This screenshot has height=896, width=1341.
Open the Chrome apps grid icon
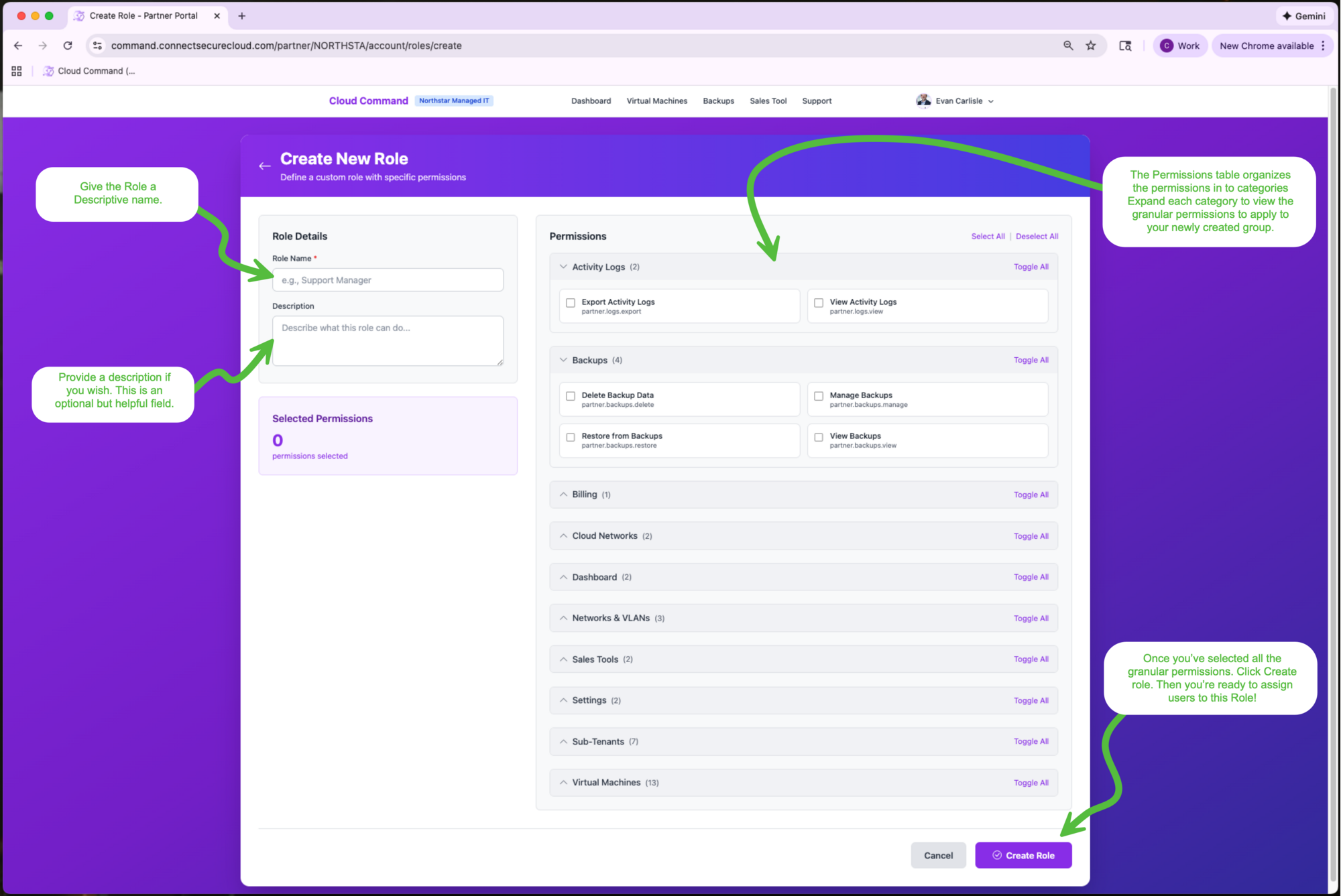pyautogui.click(x=16, y=70)
